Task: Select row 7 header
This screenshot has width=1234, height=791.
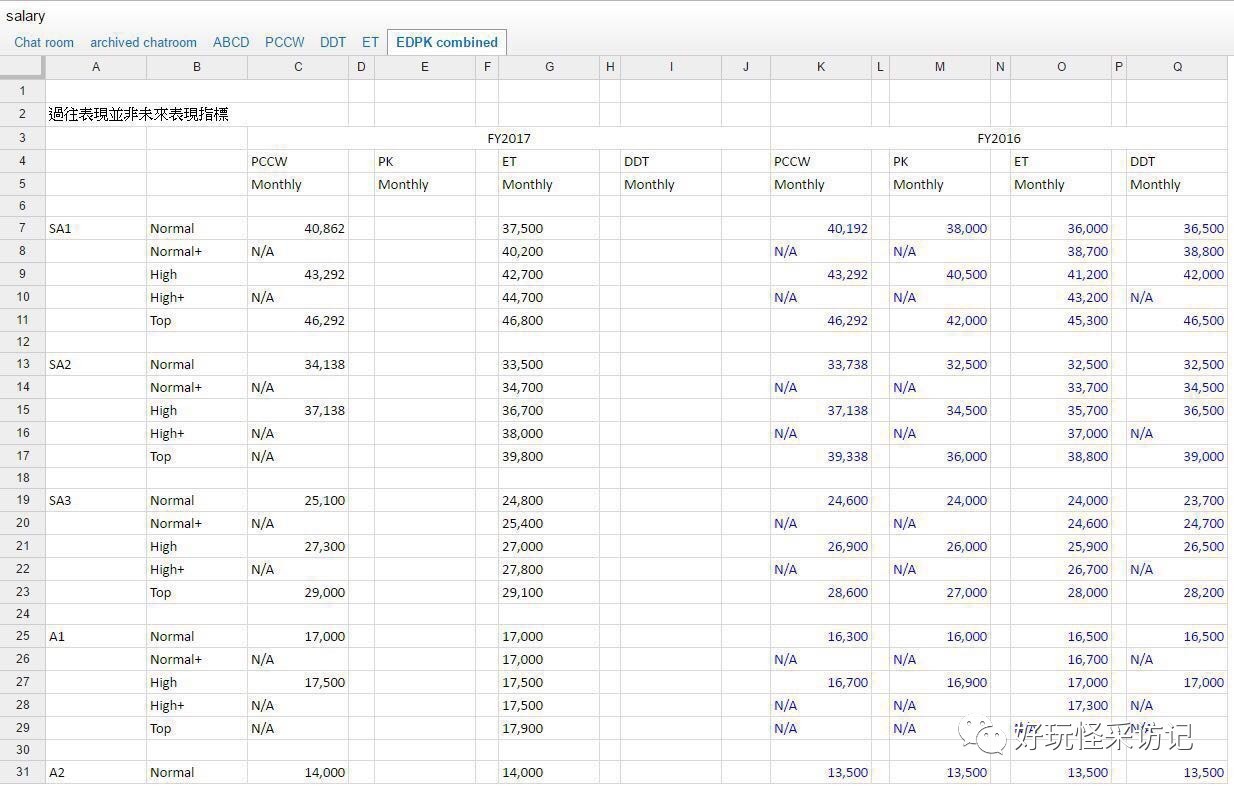Action: point(23,228)
